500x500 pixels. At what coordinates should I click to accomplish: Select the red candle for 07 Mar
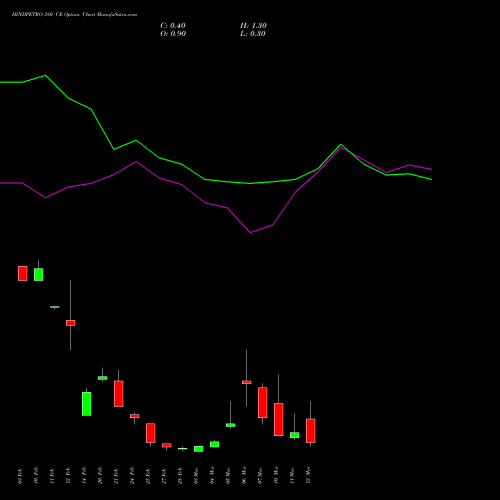click(x=263, y=402)
